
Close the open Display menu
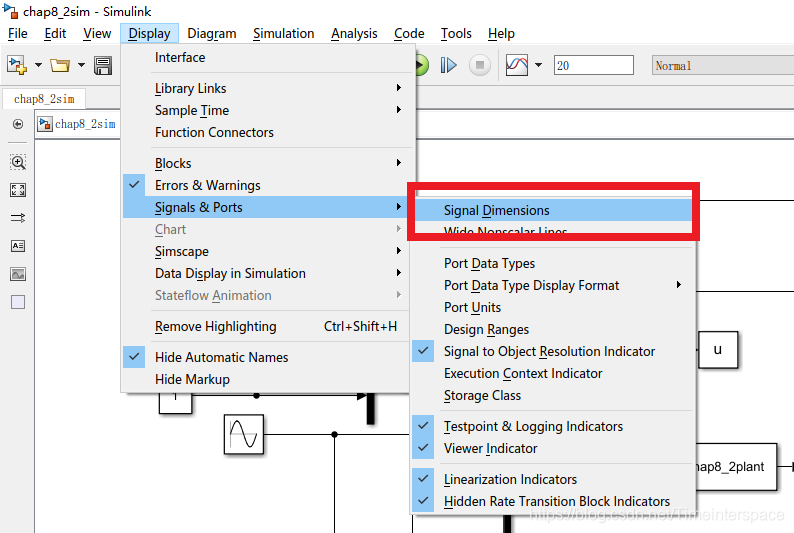pyautogui.click(x=149, y=33)
